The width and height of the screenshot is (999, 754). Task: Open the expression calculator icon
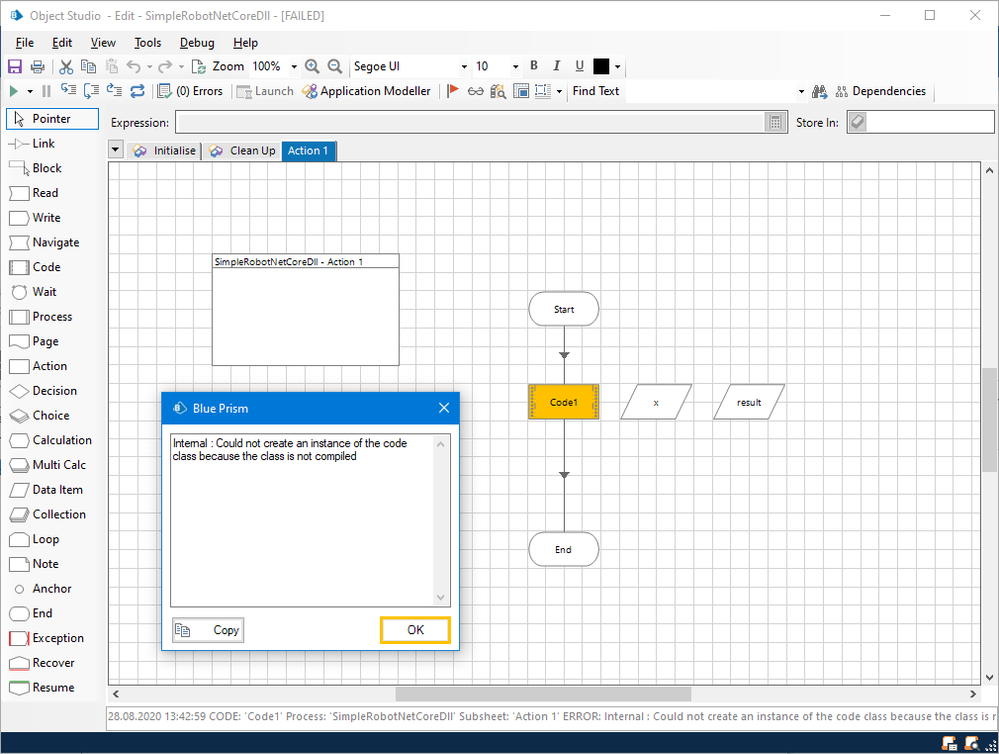tap(775, 122)
